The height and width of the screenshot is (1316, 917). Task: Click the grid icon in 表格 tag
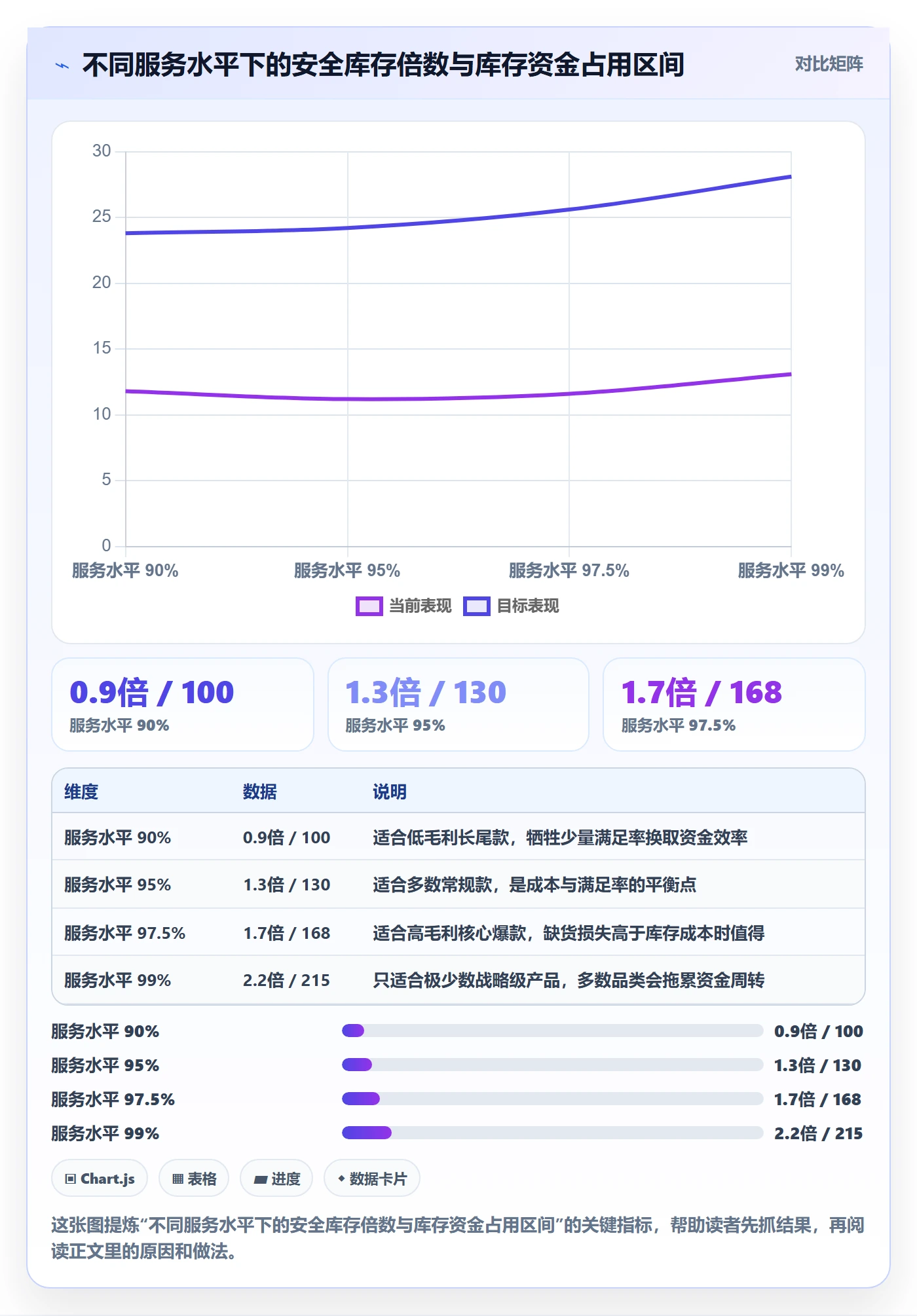(178, 1179)
